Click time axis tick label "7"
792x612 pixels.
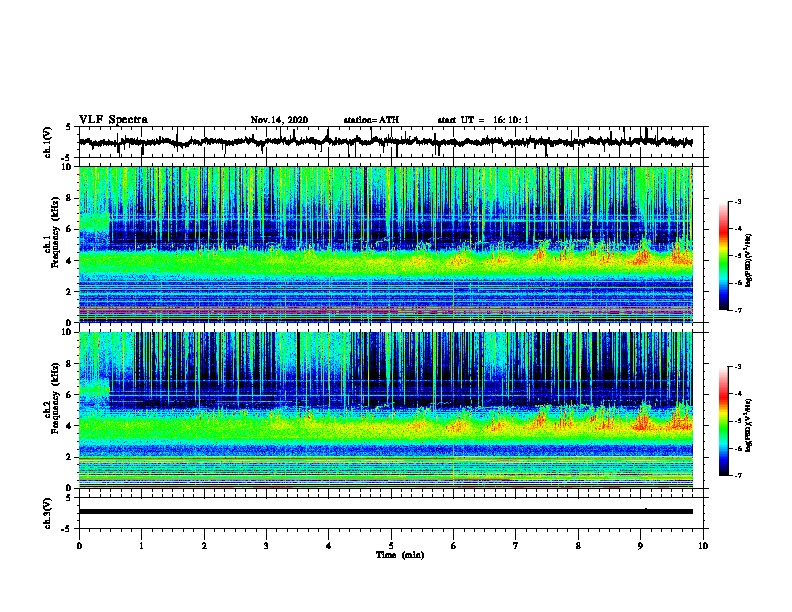point(516,546)
